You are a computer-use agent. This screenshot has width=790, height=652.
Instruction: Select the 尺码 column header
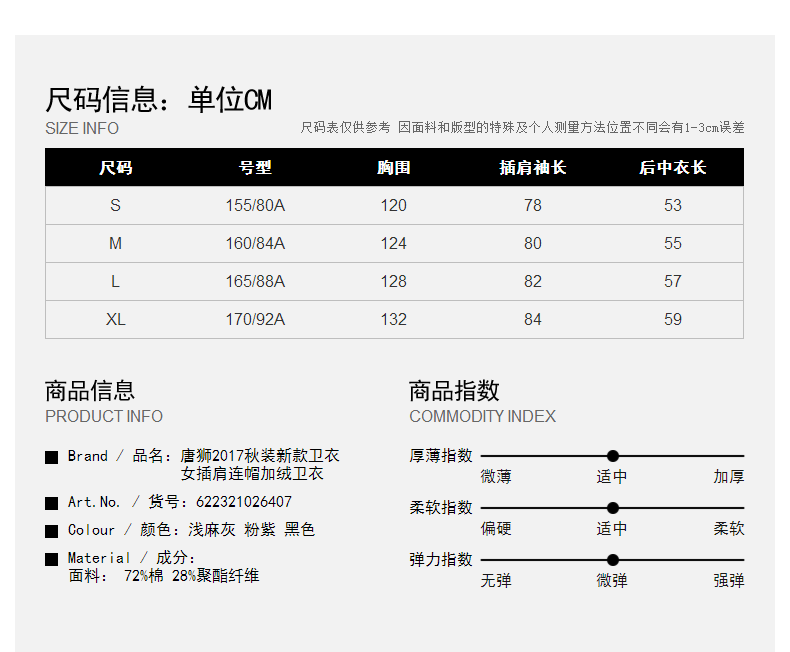(115, 167)
